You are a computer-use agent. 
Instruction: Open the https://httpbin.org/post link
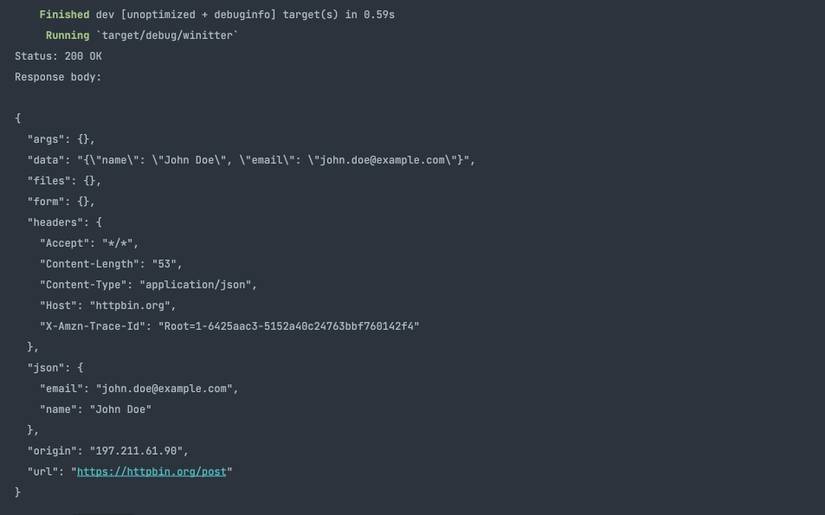pyautogui.click(x=152, y=472)
